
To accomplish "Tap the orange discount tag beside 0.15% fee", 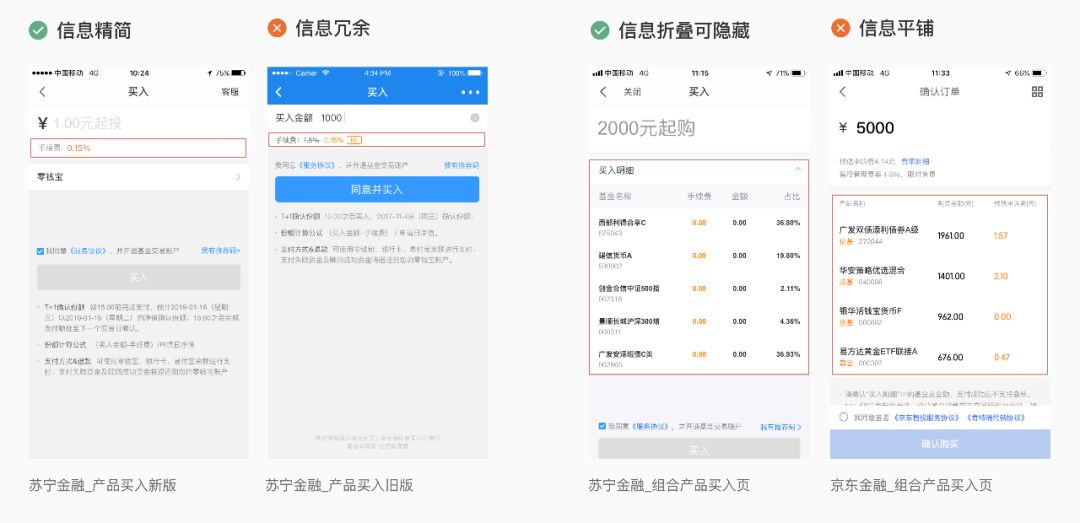I will (354, 140).
